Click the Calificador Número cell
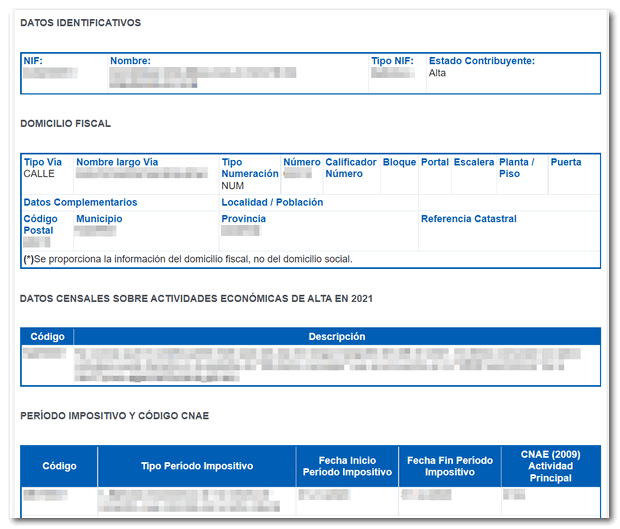Screen dimensions: 620x529 (351, 174)
